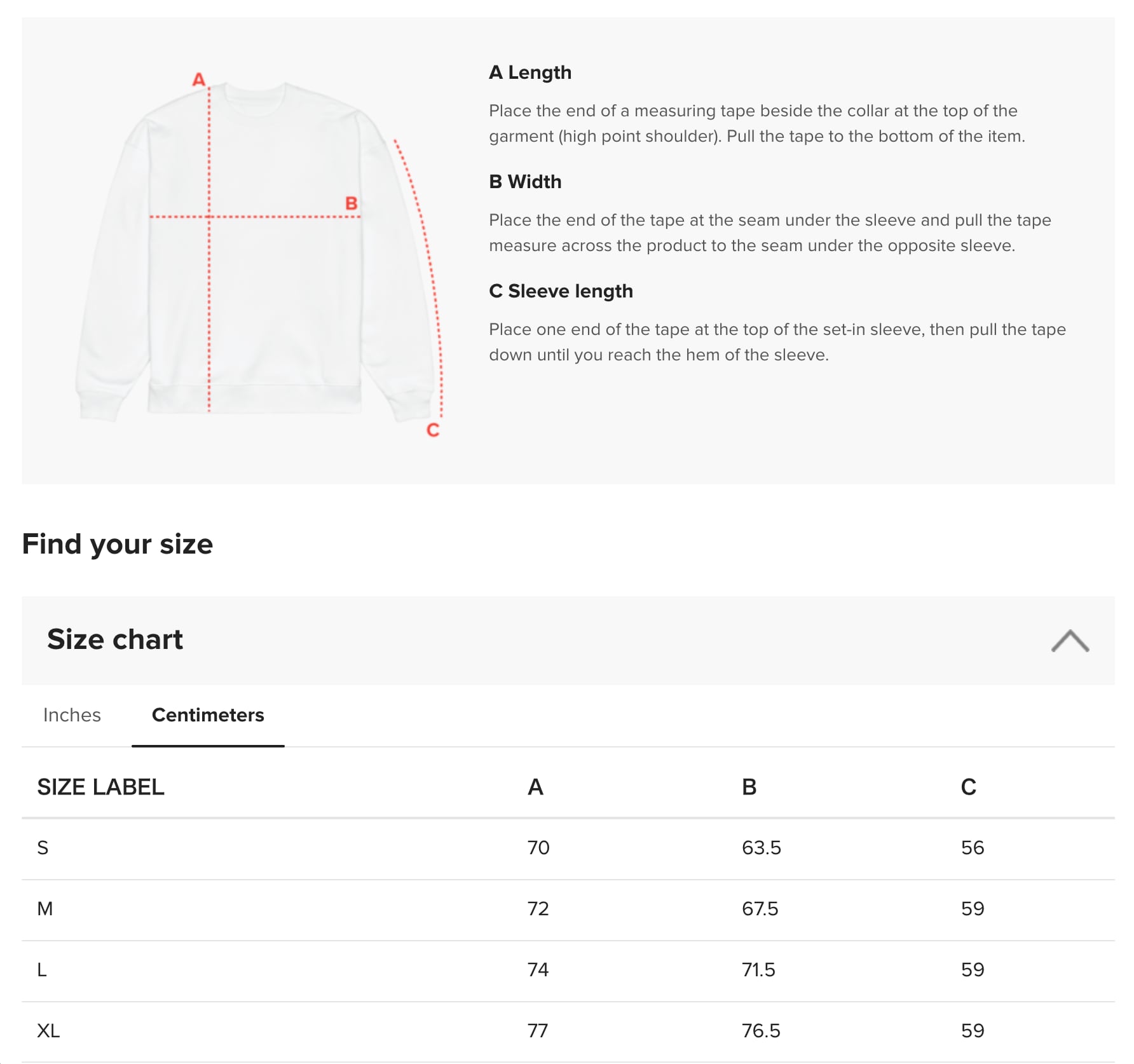Click the B column header in size table
This screenshot has width=1134, height=1064.
pyautogui.click(x=749, y=787)
